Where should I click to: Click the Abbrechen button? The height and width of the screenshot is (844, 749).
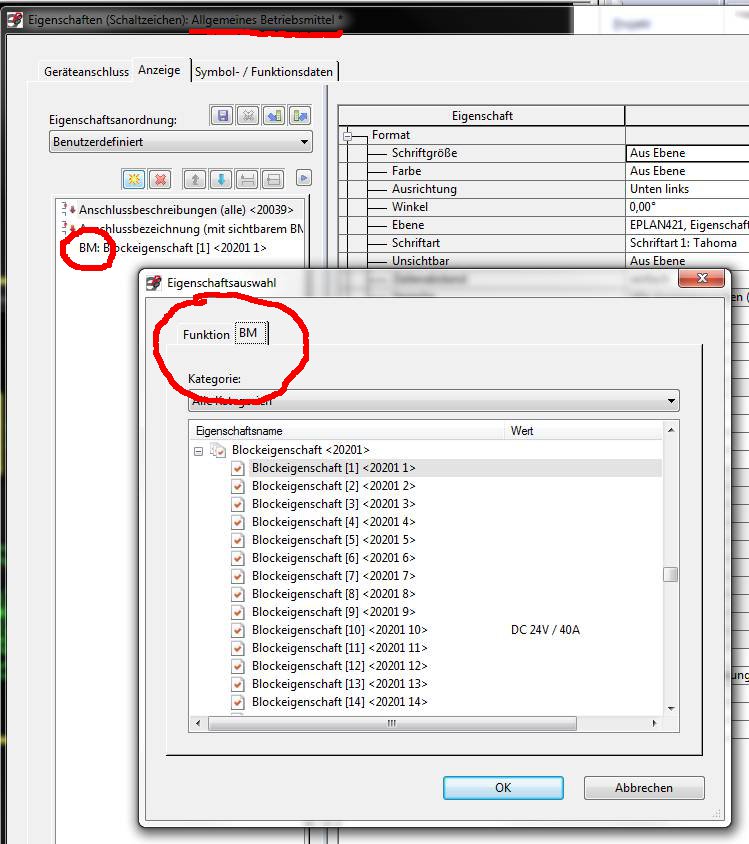pyautogui.click(x=644, y=787)
